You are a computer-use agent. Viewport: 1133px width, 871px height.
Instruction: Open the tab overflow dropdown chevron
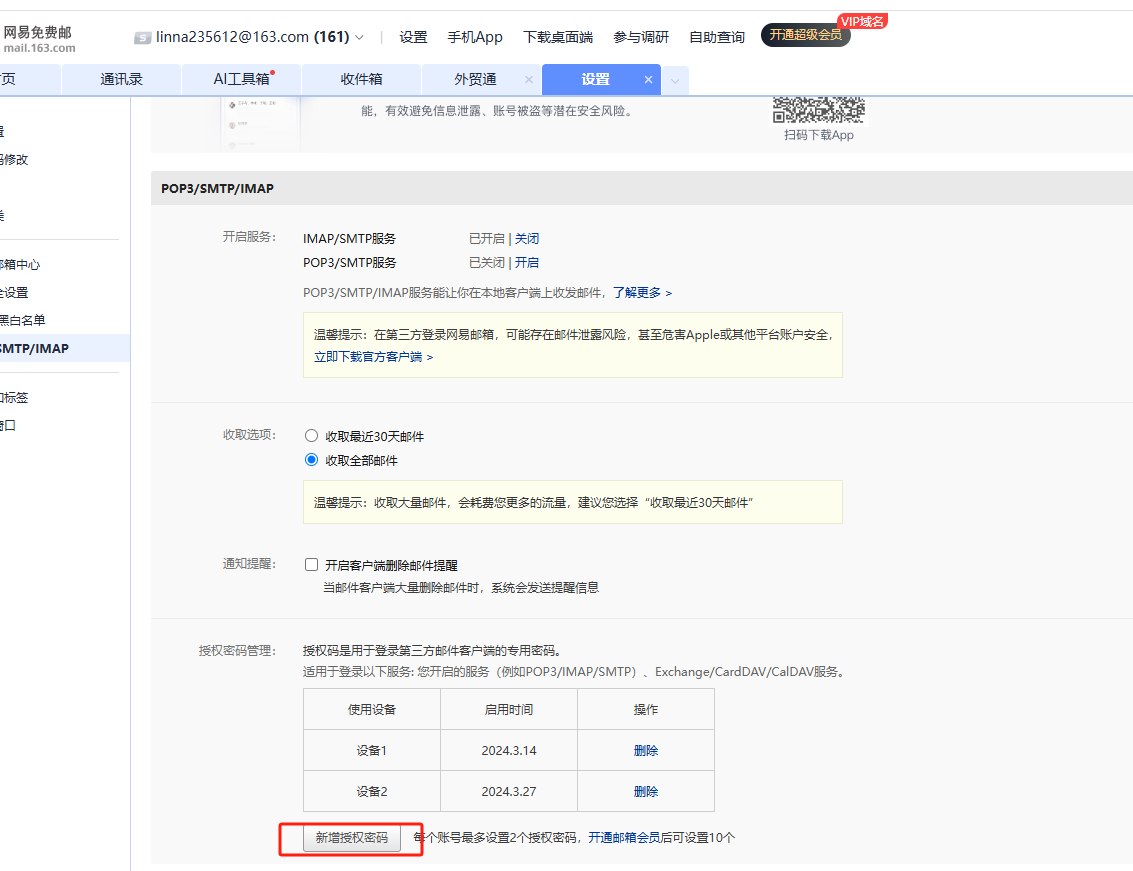click(x=675, y=81)
